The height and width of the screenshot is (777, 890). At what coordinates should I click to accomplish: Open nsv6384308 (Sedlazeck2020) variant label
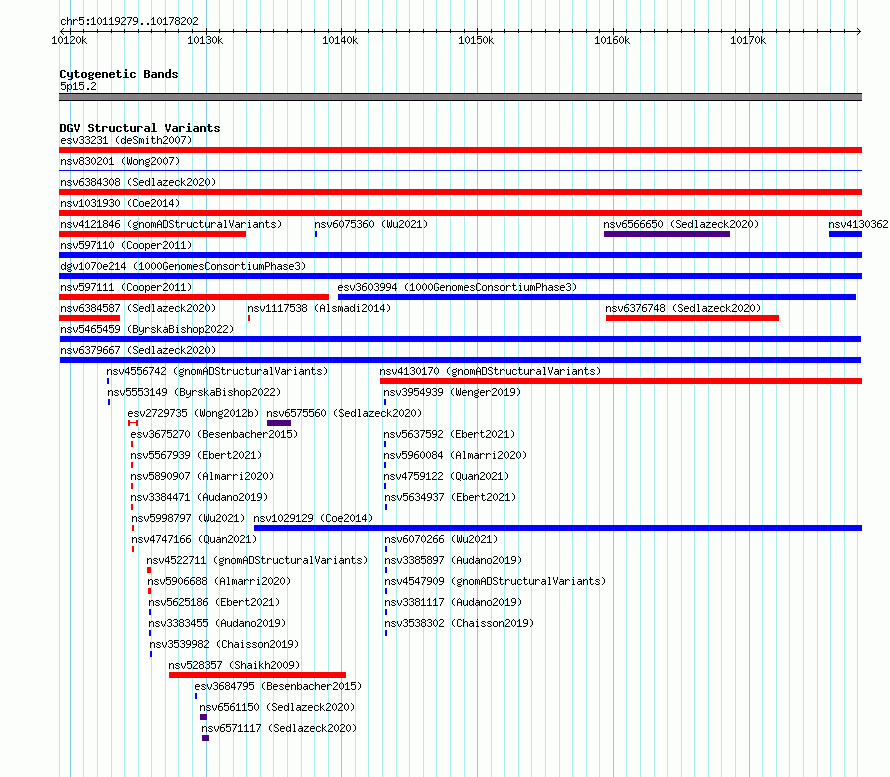(x=138, y=182)
